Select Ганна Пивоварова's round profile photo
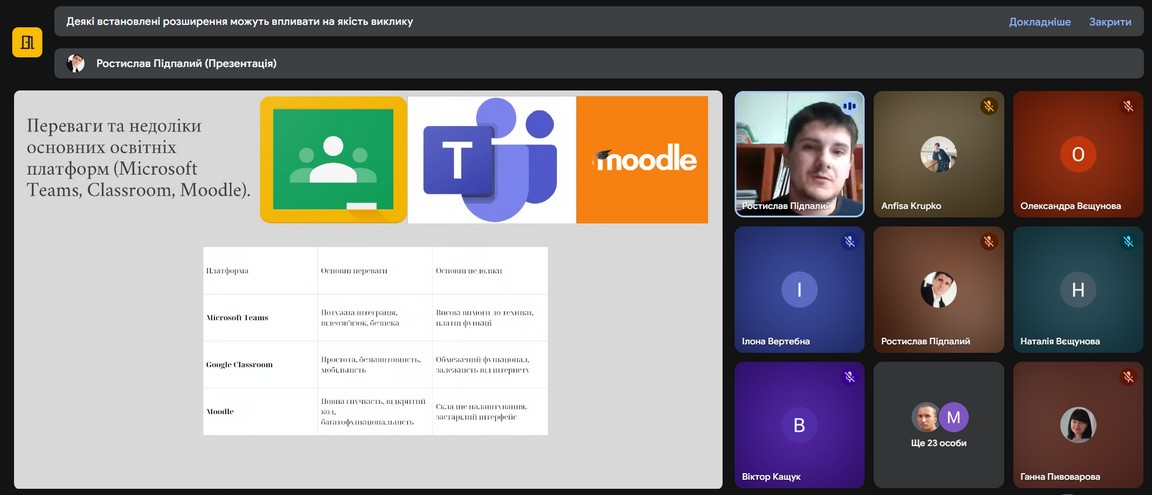Screen dimensions: 1152x495 1077,424
